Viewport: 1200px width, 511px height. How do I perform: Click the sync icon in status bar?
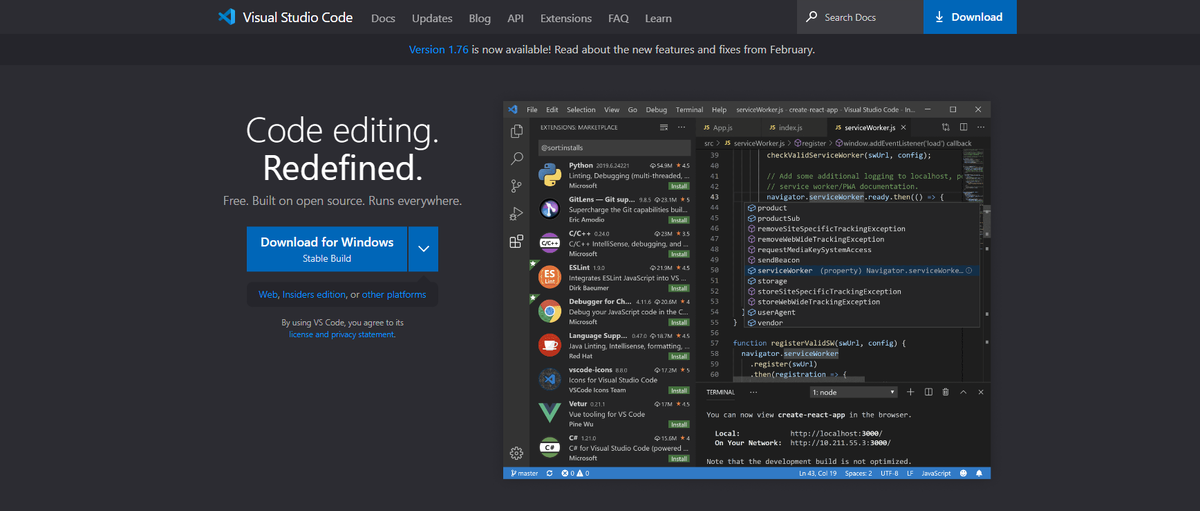(x=550, y=473)
